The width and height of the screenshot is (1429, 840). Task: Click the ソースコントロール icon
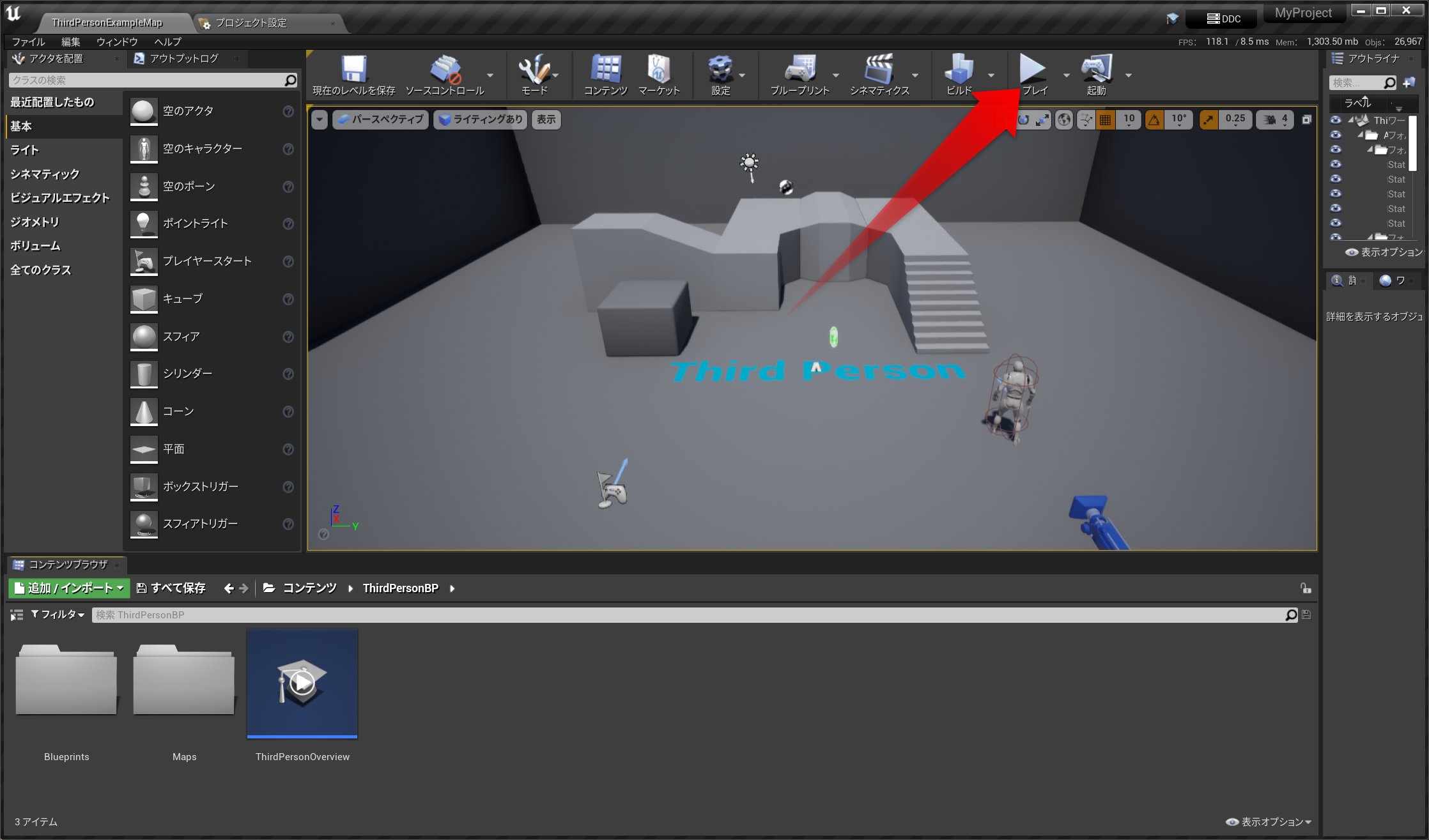point(445,70)
